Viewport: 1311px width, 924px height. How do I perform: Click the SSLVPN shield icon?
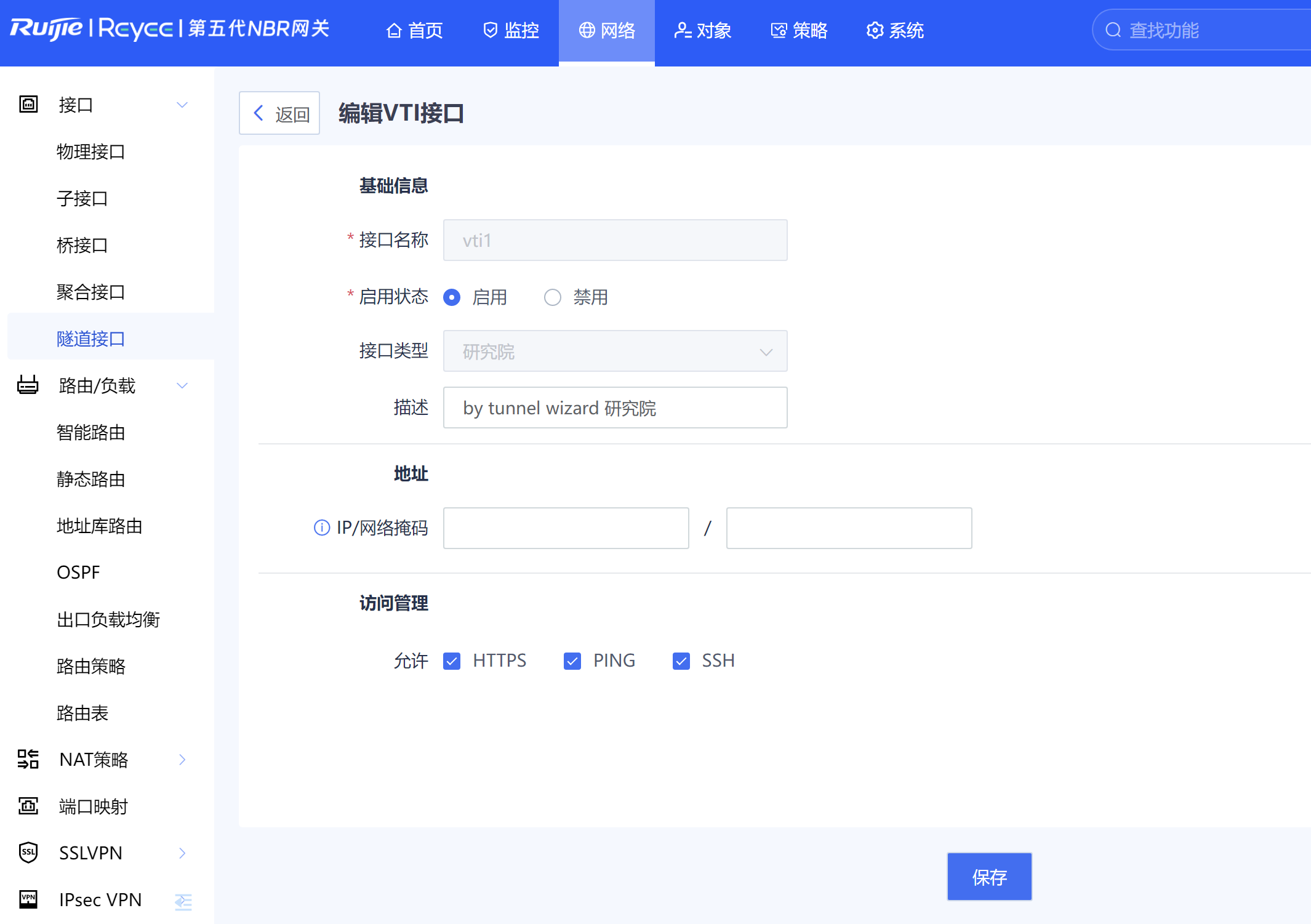tap(28, 853)
